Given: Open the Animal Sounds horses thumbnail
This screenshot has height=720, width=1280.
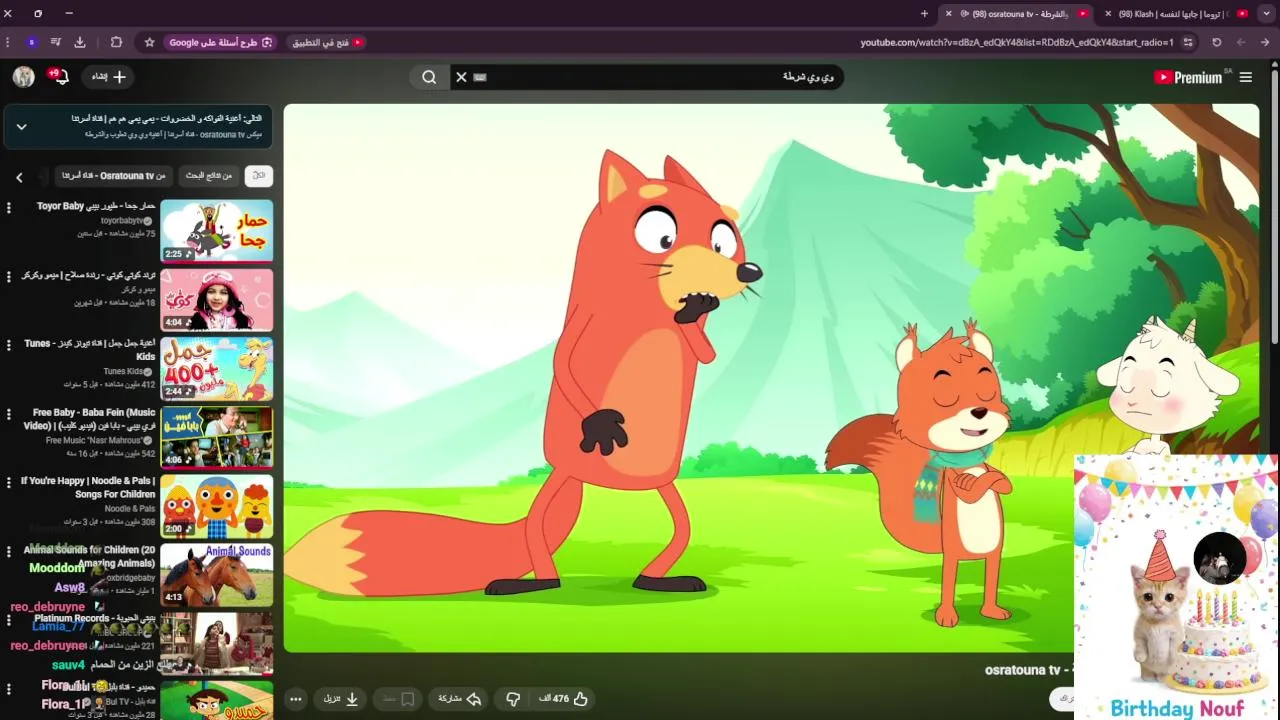Looking at the screenshot, I should tap(217, 574).
